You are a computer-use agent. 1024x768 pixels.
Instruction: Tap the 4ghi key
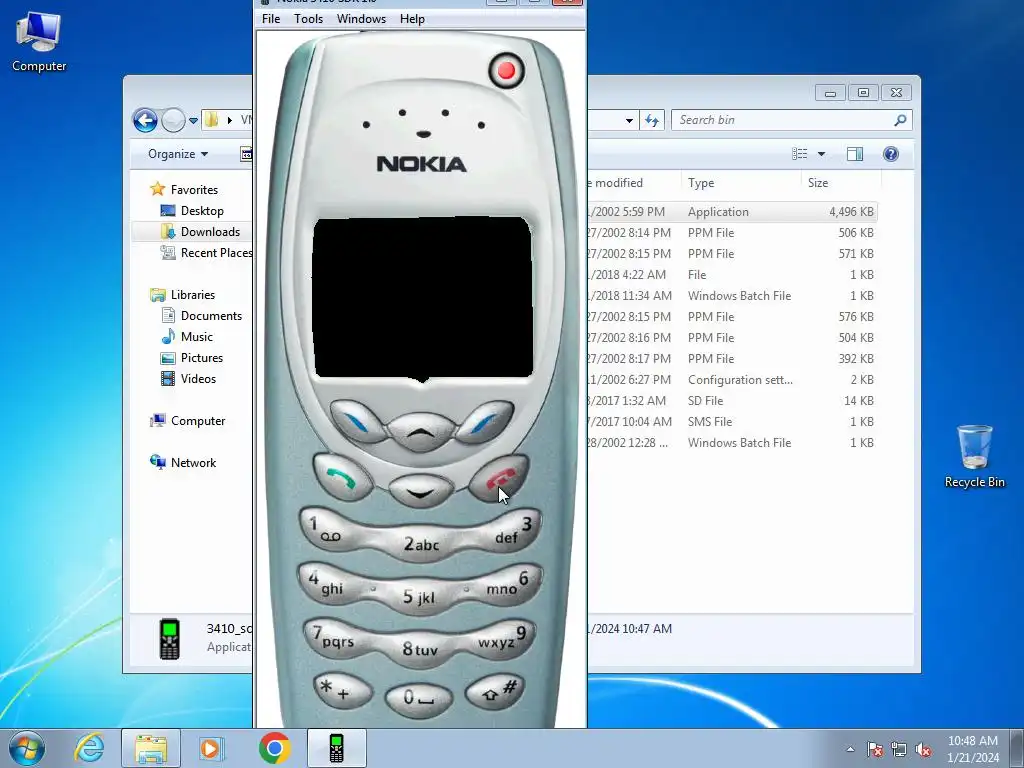[327, 583]
